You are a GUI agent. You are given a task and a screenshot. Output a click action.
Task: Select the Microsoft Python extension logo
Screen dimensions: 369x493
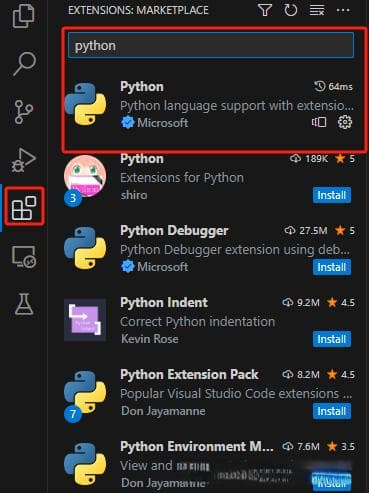click(85, 104)
